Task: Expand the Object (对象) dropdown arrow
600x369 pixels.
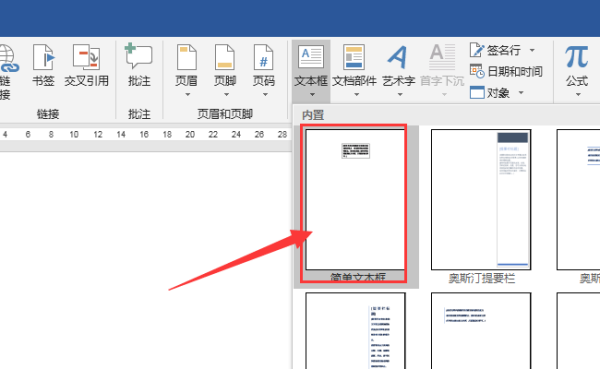Action: 521,92
